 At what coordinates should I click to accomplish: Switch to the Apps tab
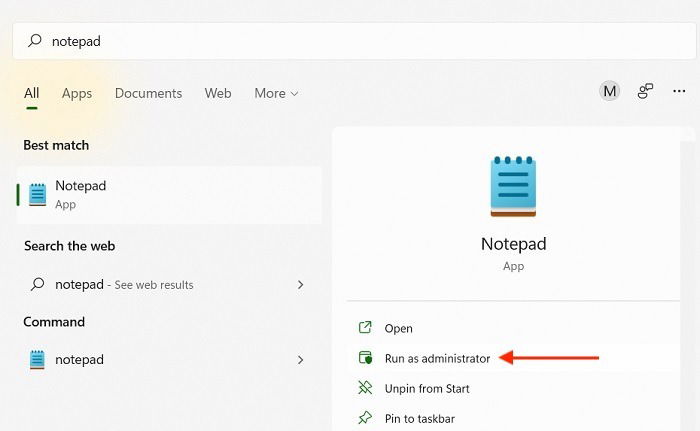click(77, 93)
